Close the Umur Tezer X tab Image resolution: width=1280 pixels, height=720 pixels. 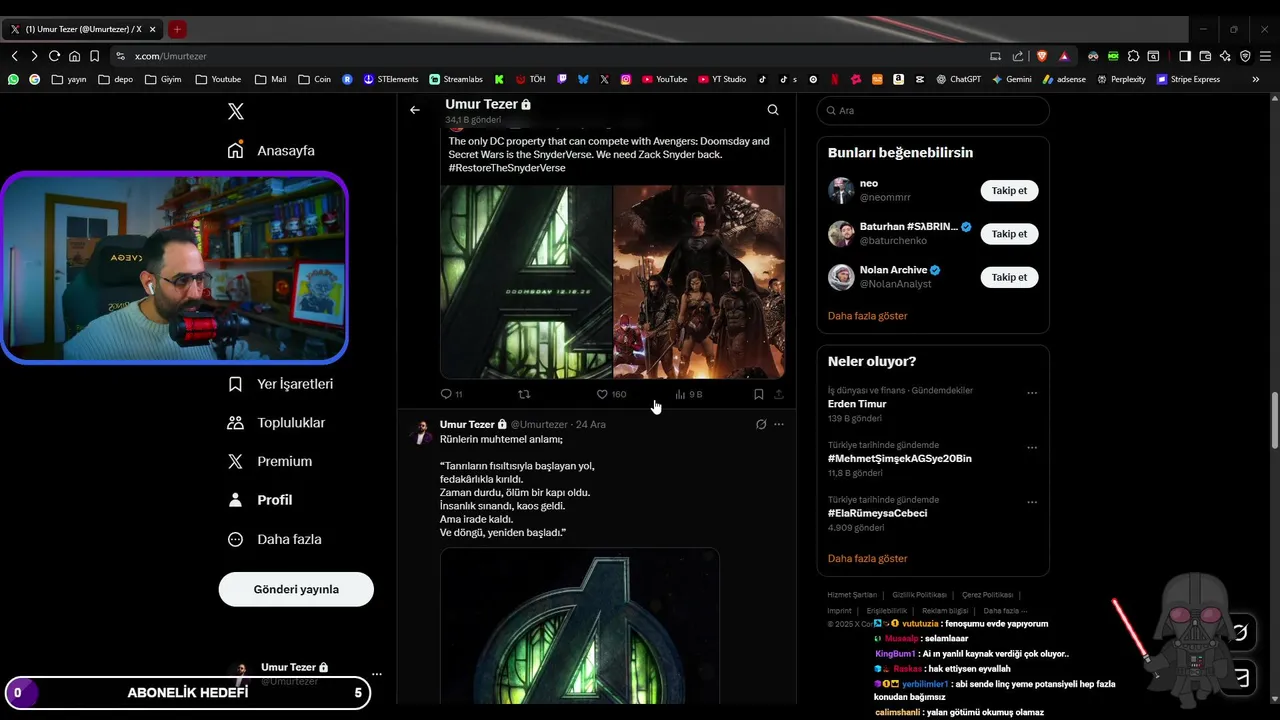point(152,29)
